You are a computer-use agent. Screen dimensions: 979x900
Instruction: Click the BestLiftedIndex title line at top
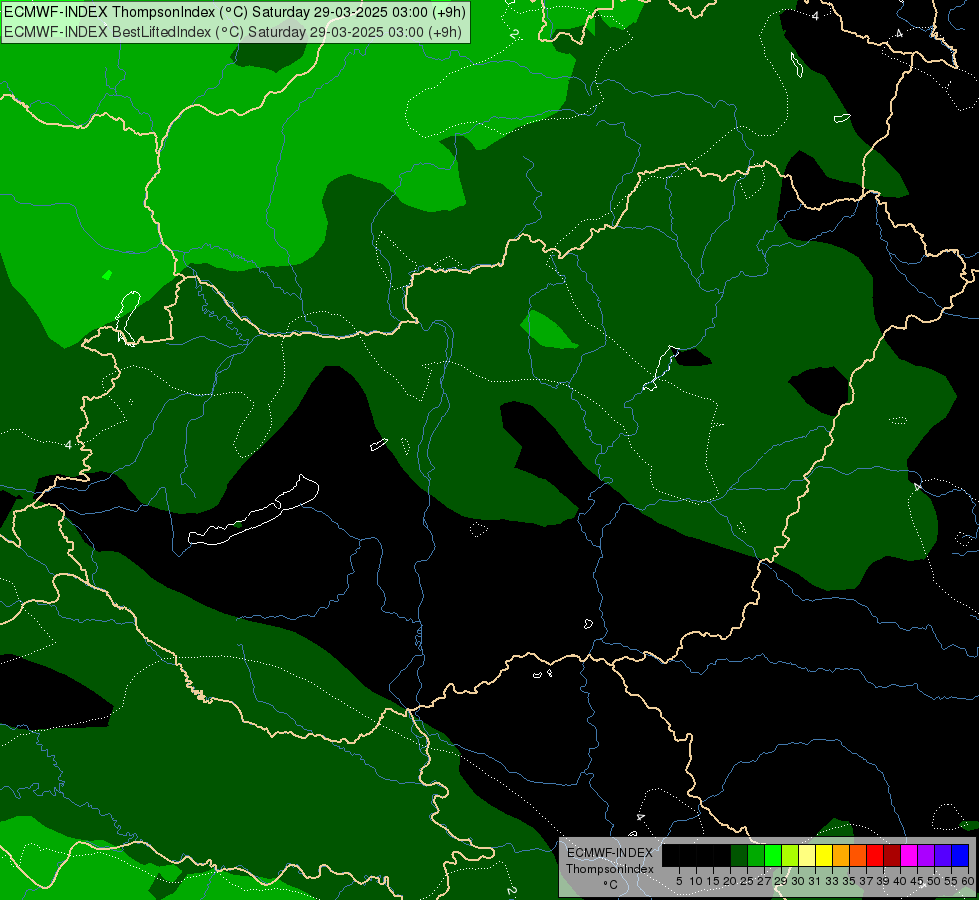(233, 32)
